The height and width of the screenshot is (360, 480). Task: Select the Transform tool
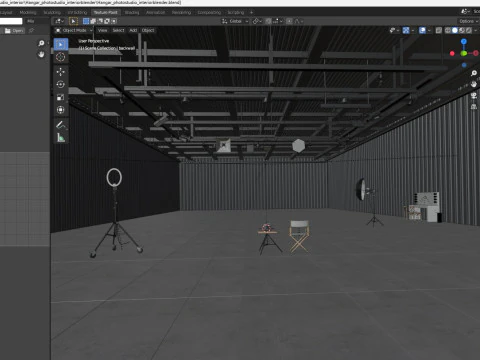click(x=60, y=110)
